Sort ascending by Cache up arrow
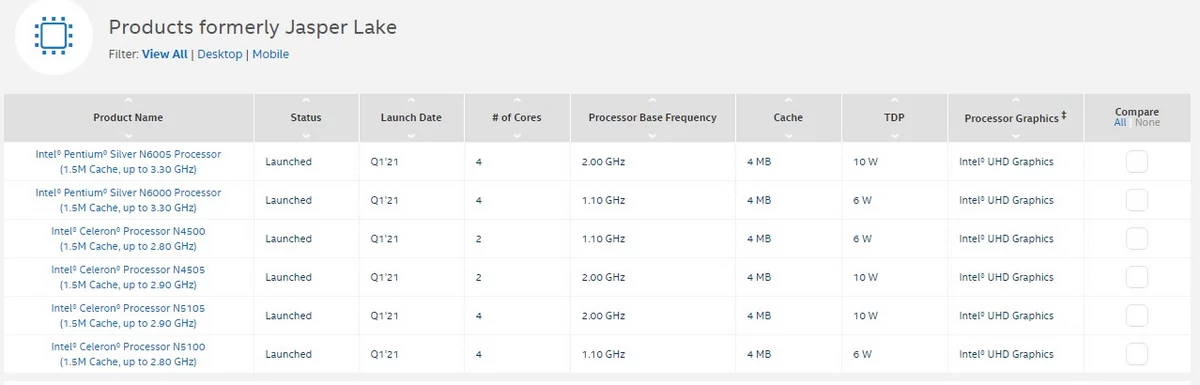Screen dimensions: 1200x385 (788, 100)
